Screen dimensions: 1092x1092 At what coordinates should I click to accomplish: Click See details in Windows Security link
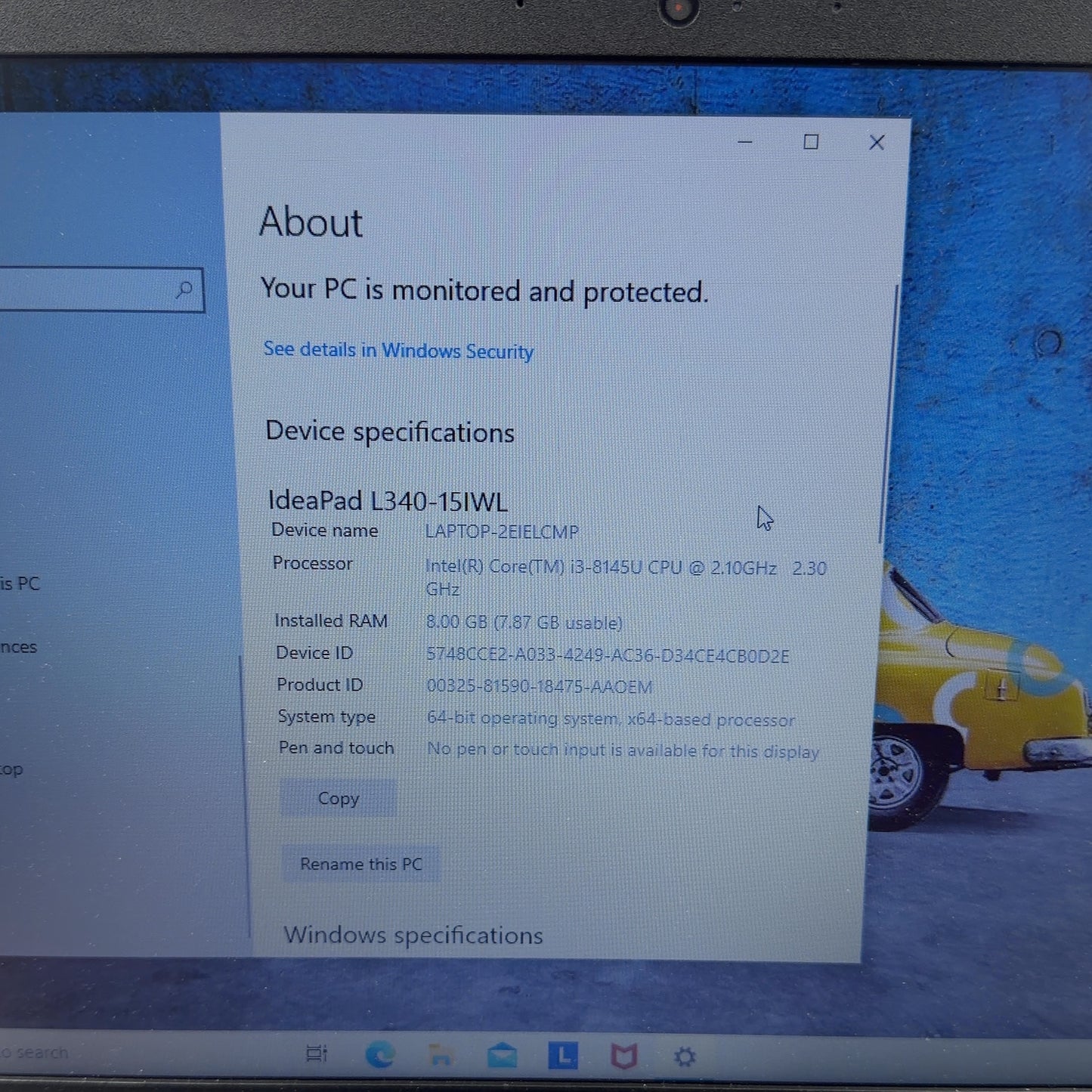coord(398,351)
